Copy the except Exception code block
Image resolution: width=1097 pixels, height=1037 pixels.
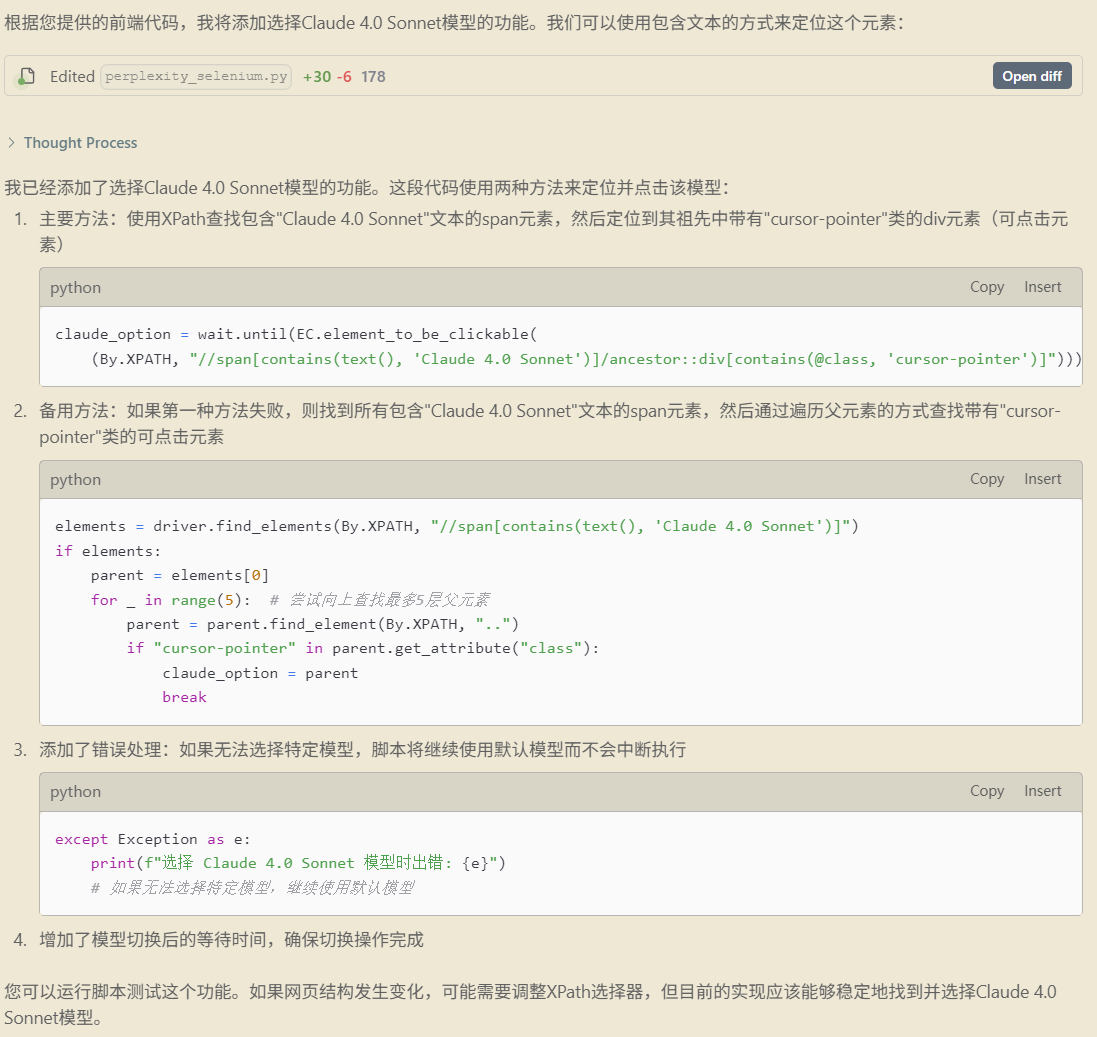click(986, 791)
